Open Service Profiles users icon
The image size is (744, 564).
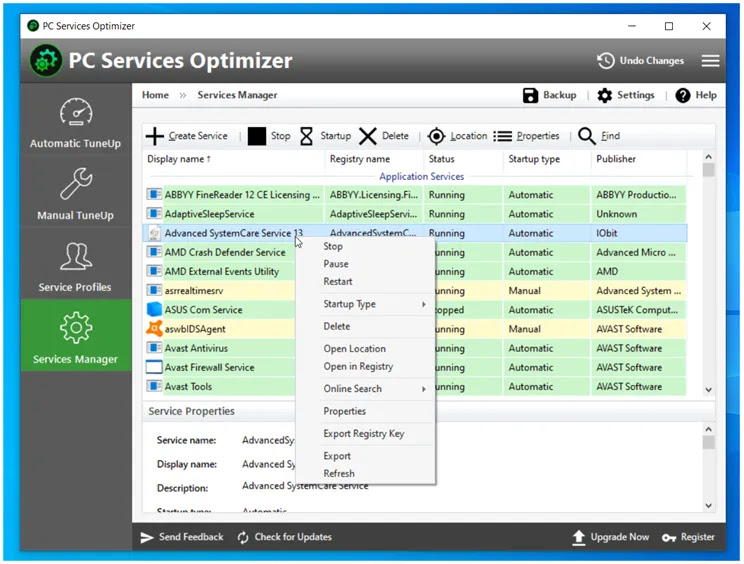click(76, 256)
